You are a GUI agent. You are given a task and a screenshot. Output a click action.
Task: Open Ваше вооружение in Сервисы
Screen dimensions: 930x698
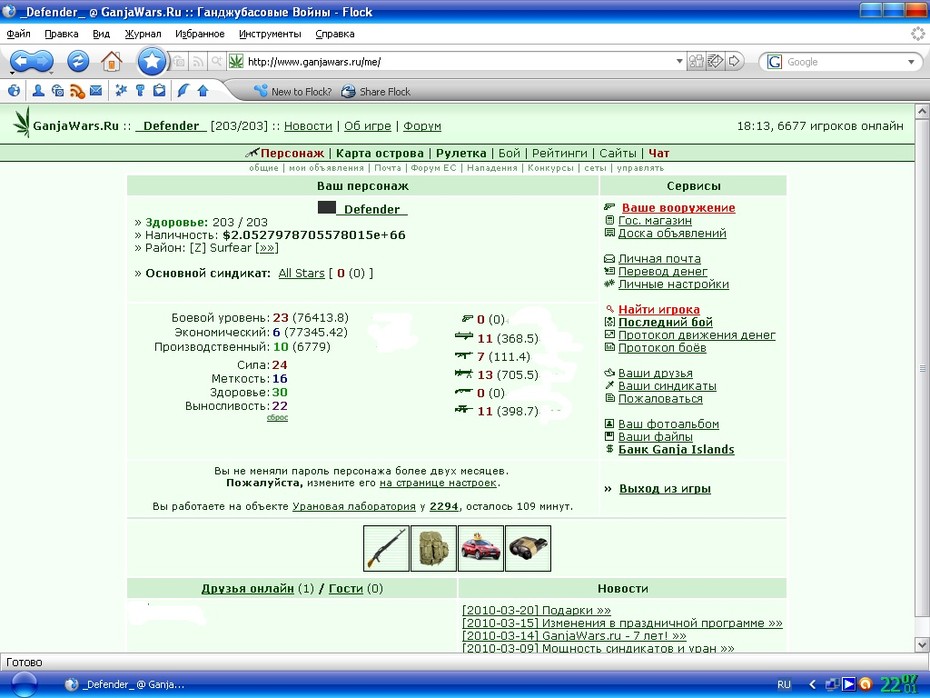coord(679,208)
